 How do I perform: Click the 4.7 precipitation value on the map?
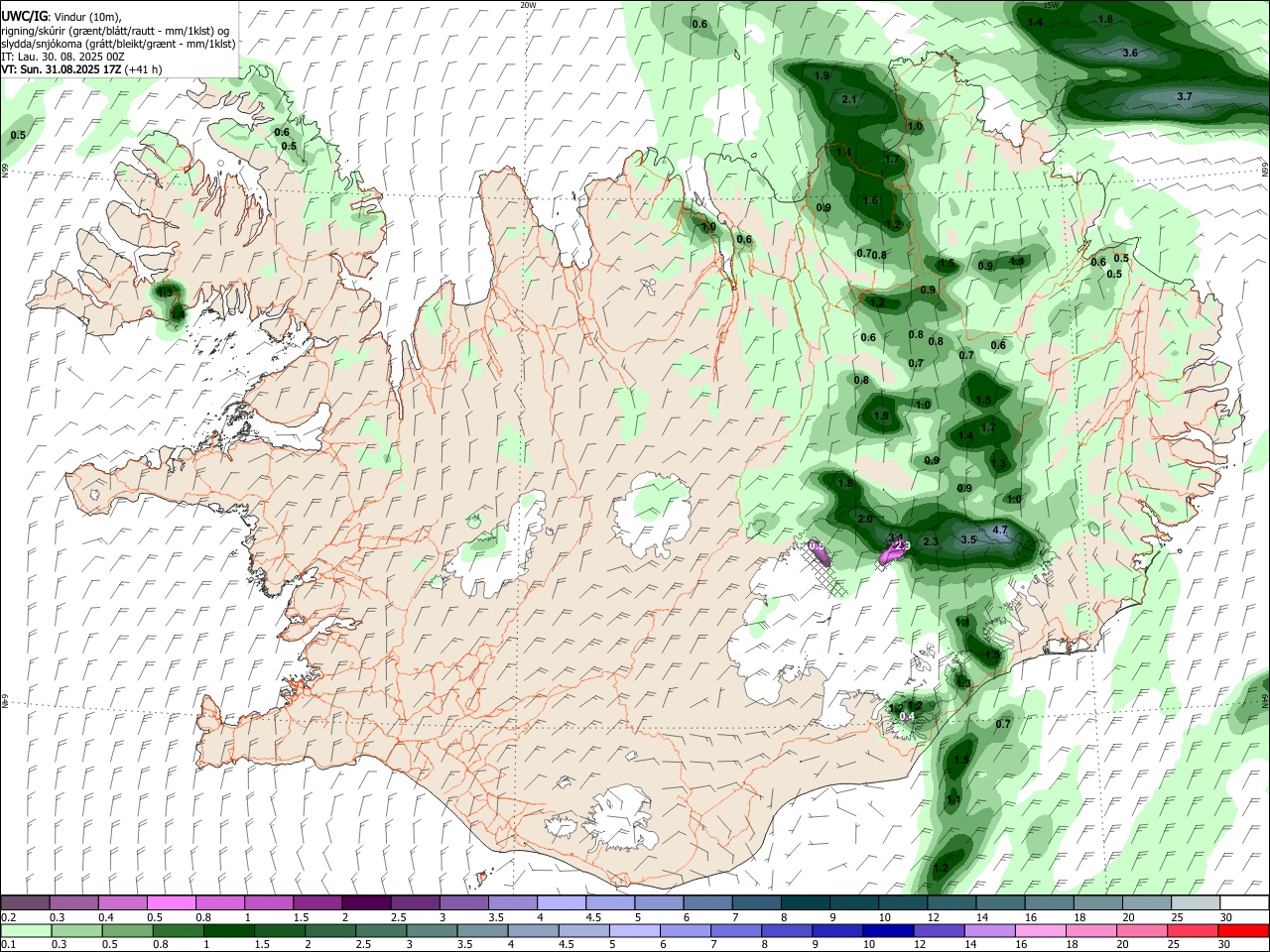click(1000, 531)
